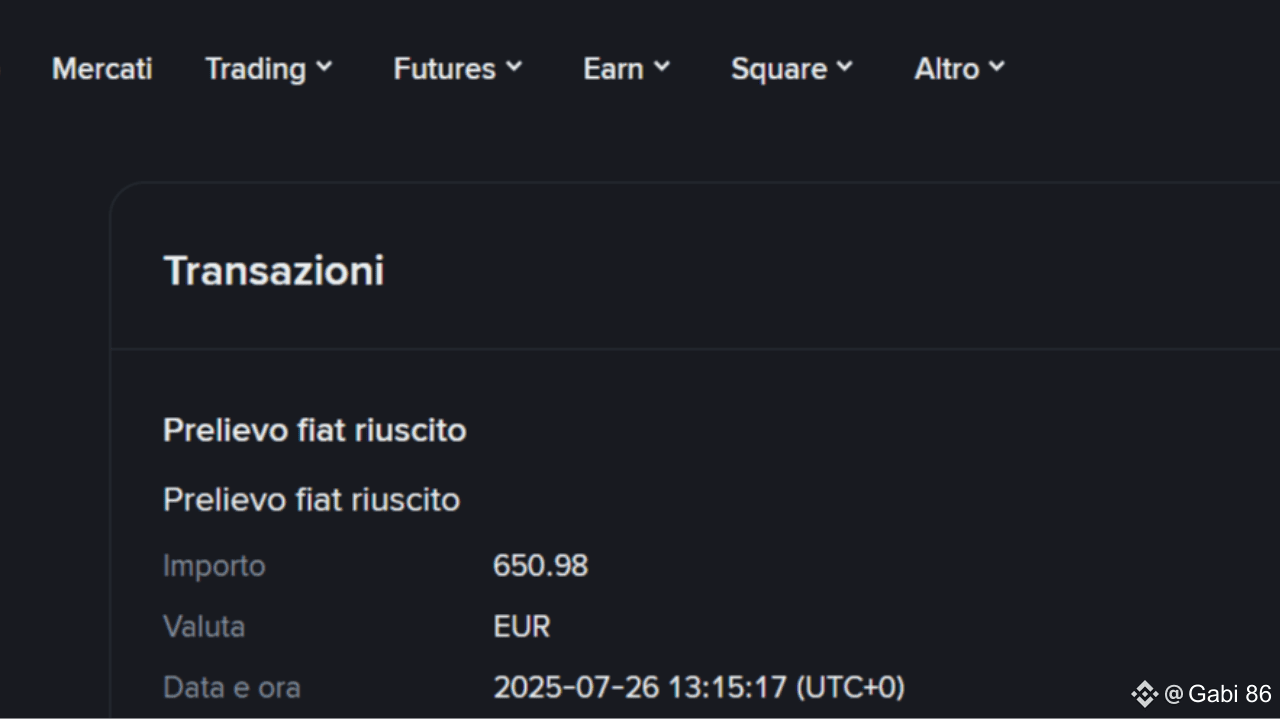Select the bold Prelievo fiat riuscito title
This screenshot has width=1280, height=720.
pyautogui.click(x=314, y=430)
